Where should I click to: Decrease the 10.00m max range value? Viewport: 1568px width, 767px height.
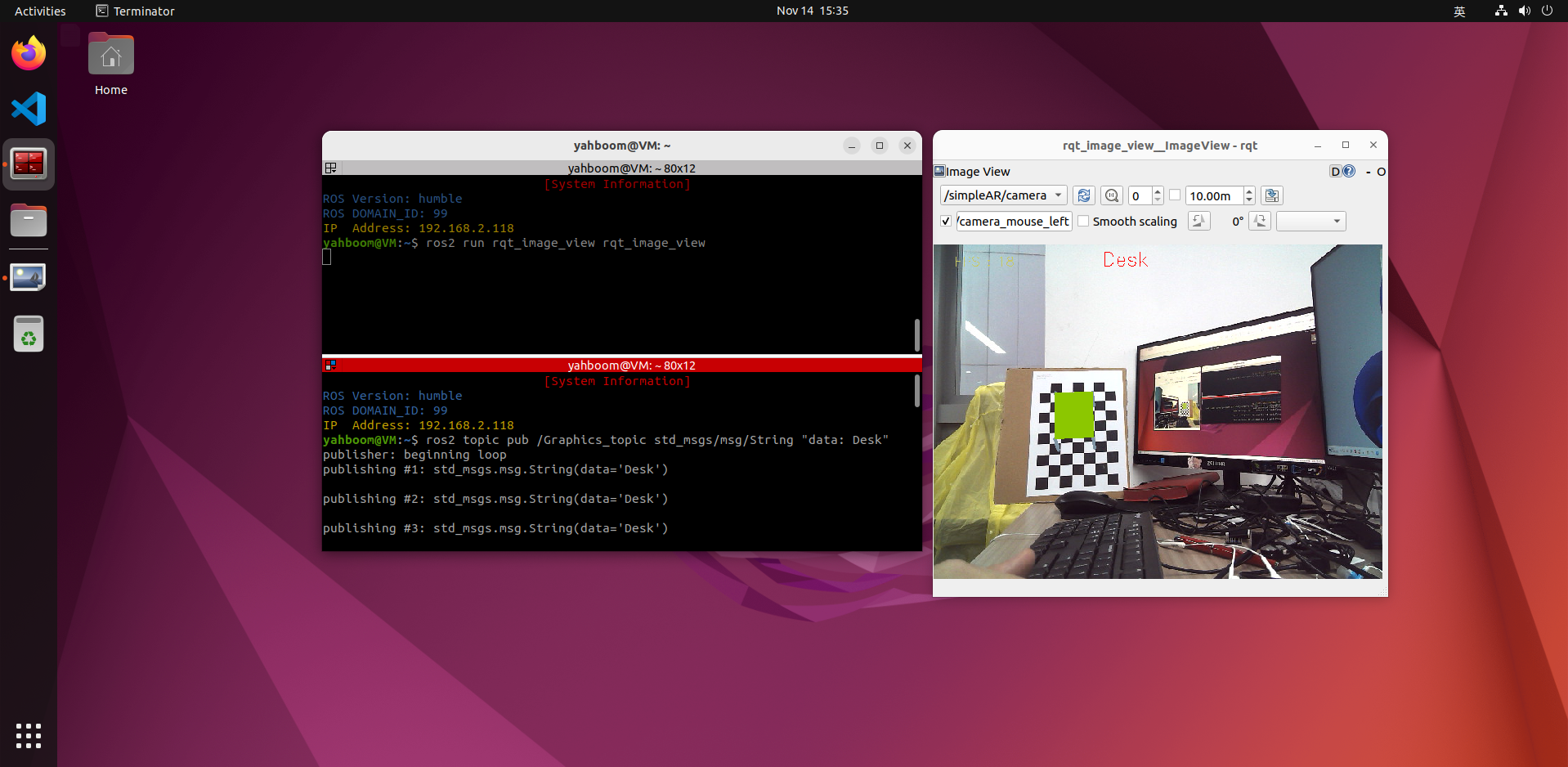coord(1249,200)
